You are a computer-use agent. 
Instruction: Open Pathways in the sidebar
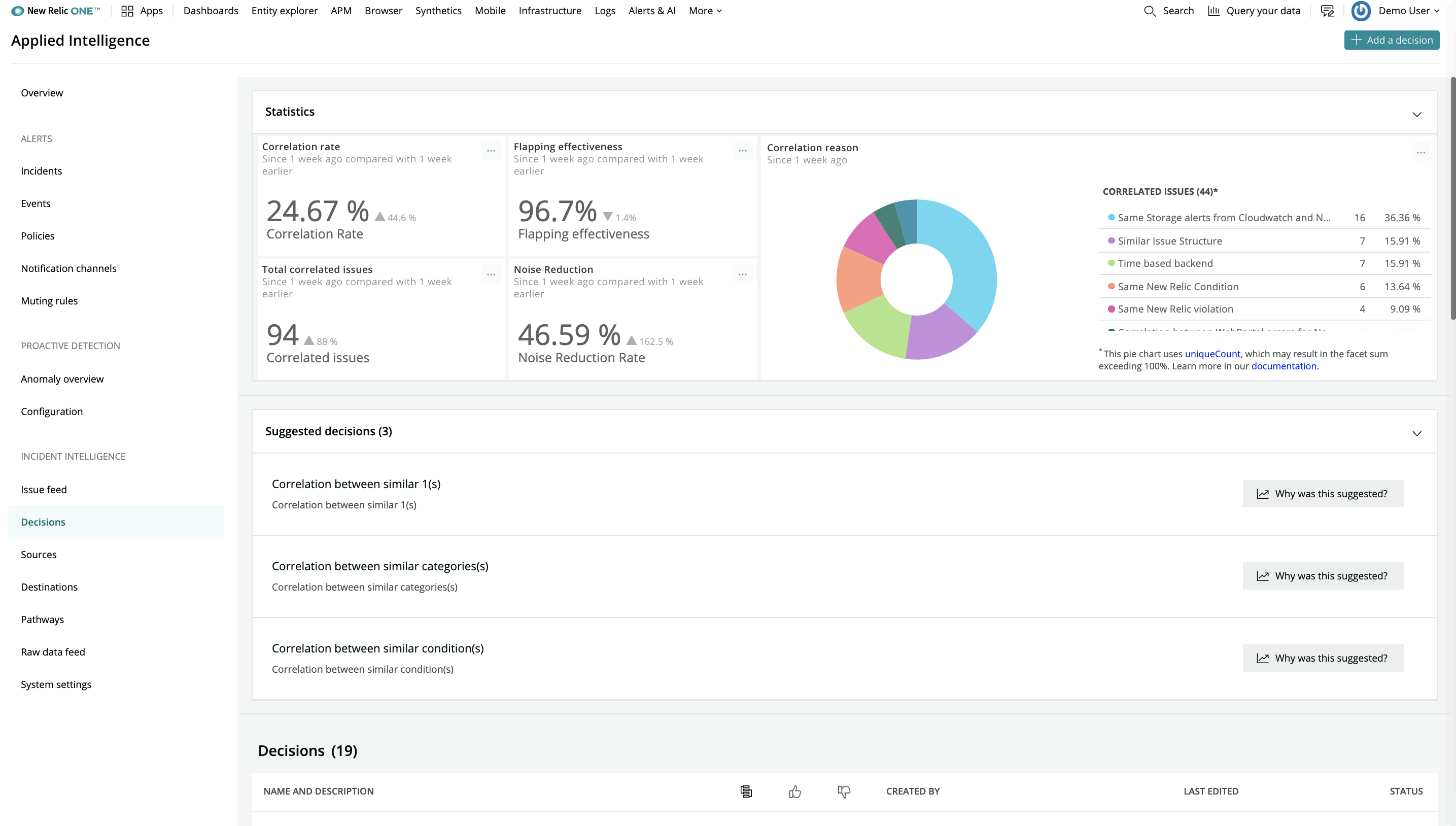pos(43,619)
